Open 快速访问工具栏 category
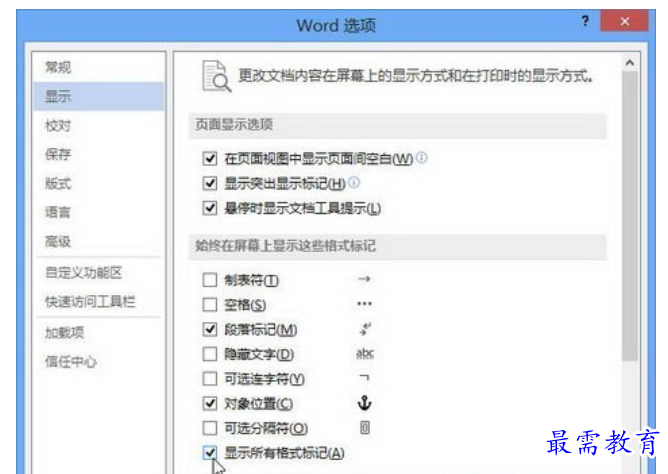 [x=98, y=302]
